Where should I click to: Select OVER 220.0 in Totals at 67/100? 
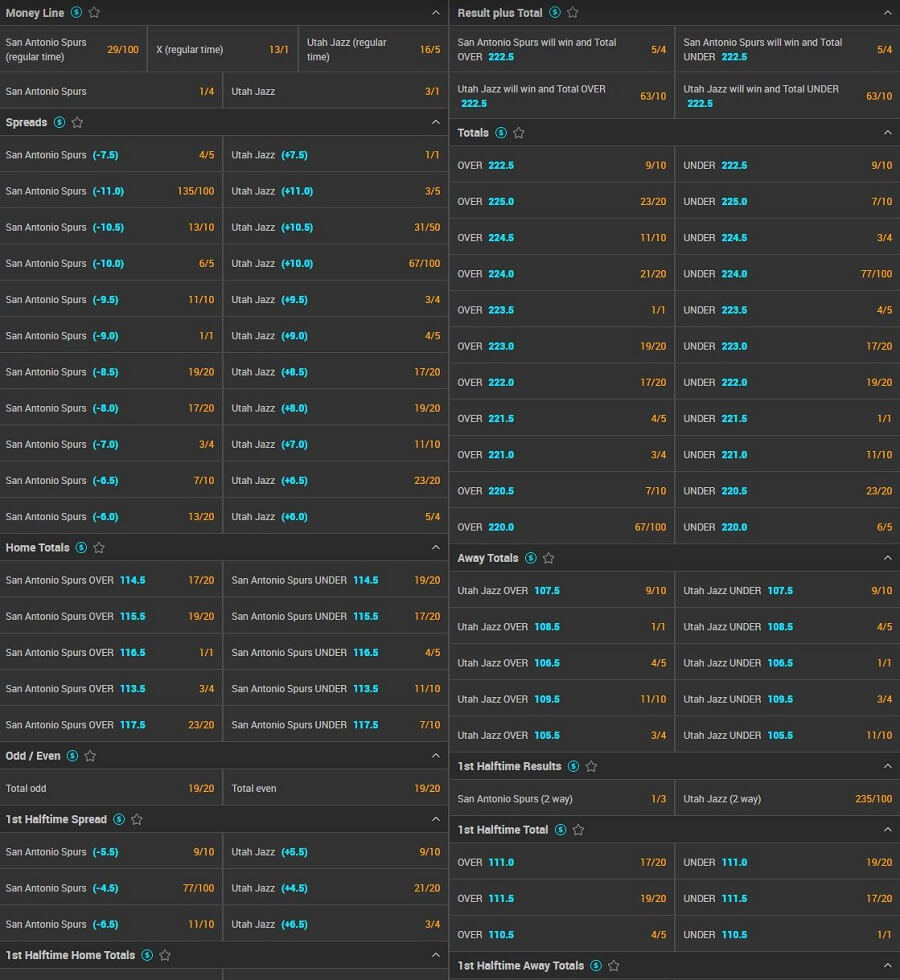(x=562, y=528)
